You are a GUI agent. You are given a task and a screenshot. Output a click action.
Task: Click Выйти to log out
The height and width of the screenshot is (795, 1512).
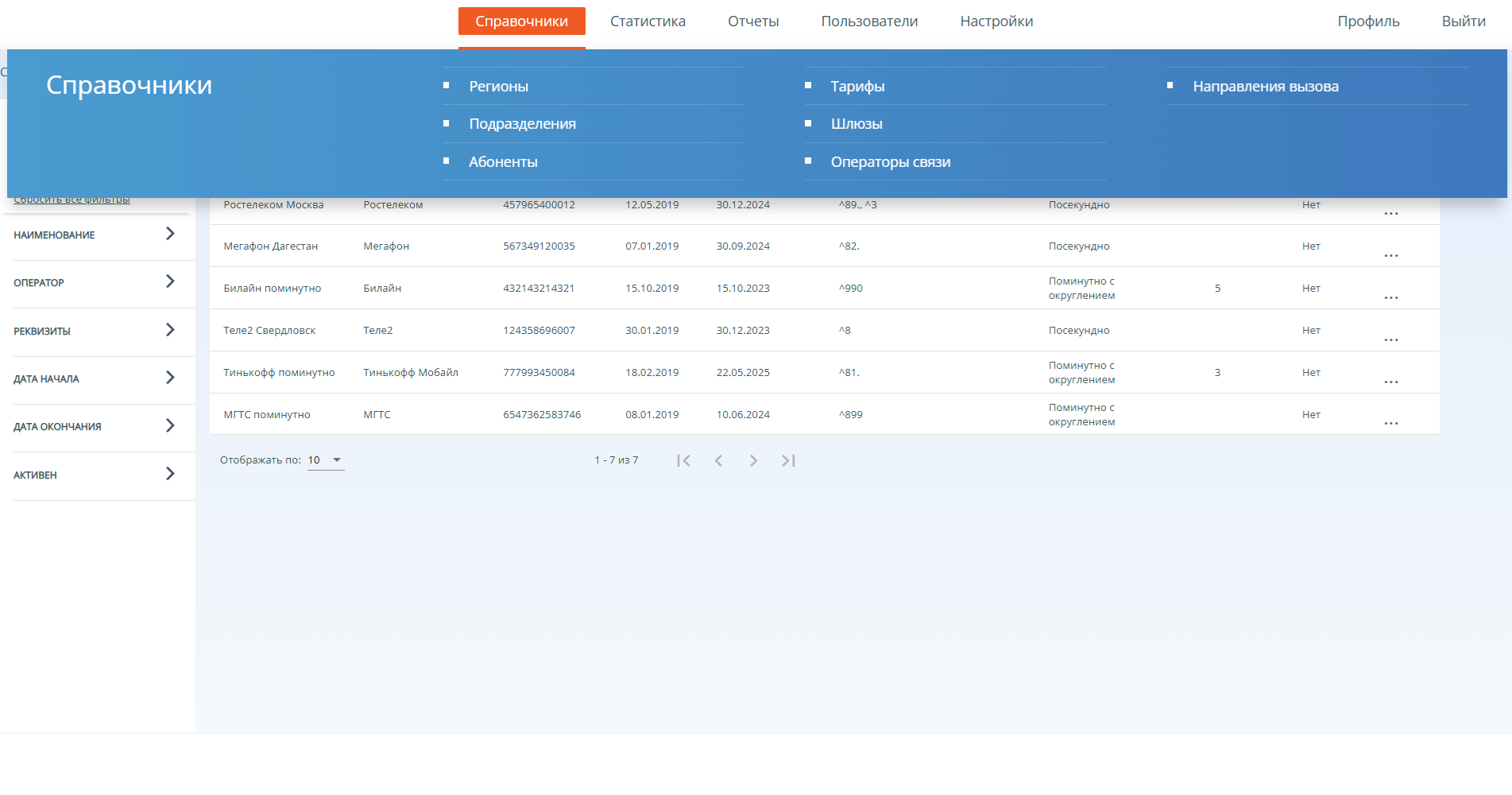[1464, 21]
